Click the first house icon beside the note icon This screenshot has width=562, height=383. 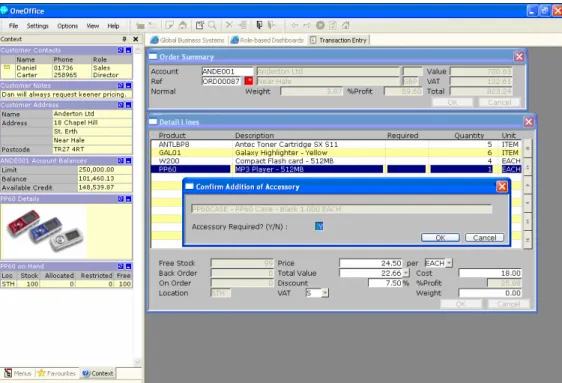pyautogui.click(x=183, y=25)
